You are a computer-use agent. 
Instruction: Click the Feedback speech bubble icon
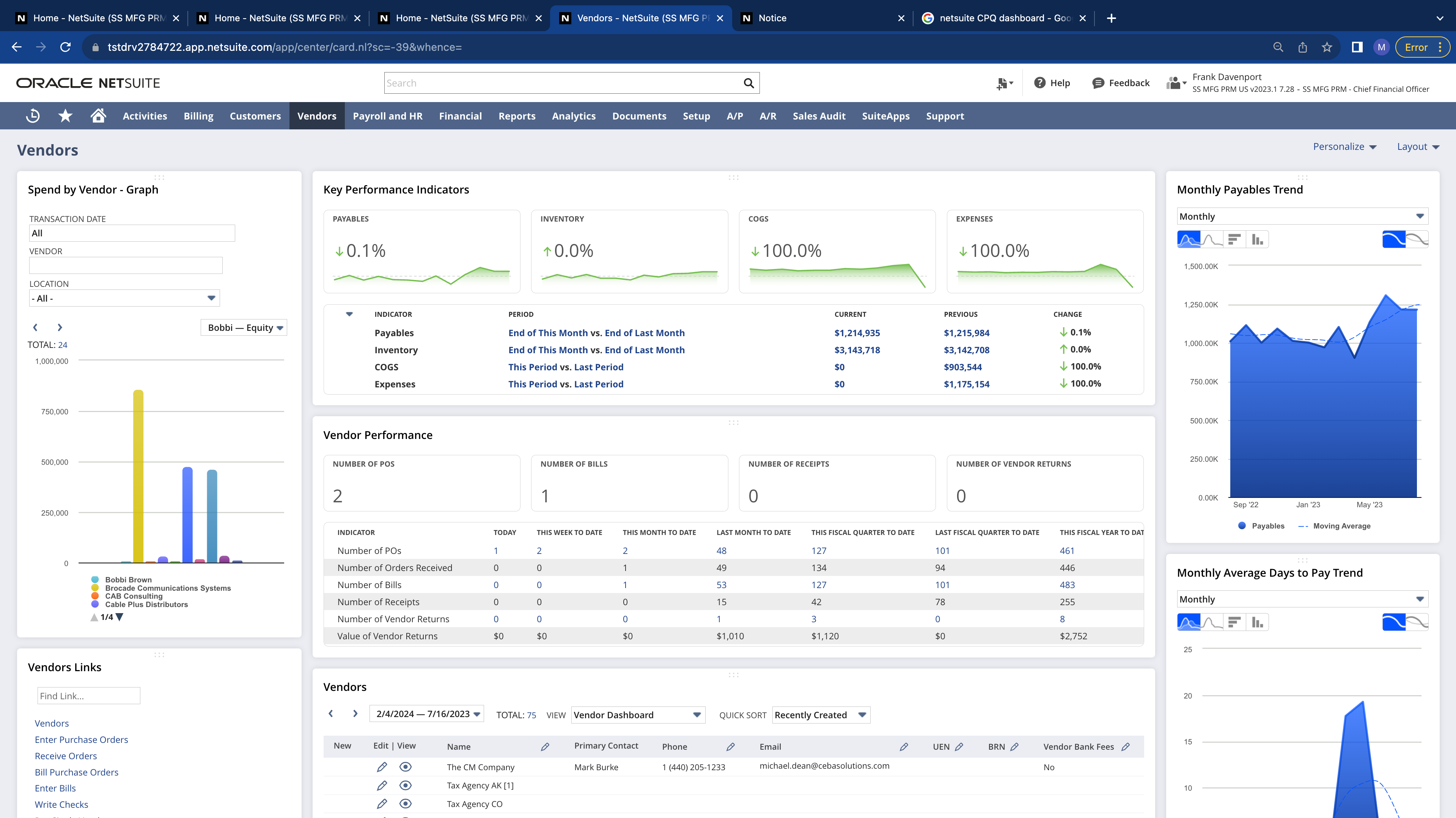pos(1098,83)
